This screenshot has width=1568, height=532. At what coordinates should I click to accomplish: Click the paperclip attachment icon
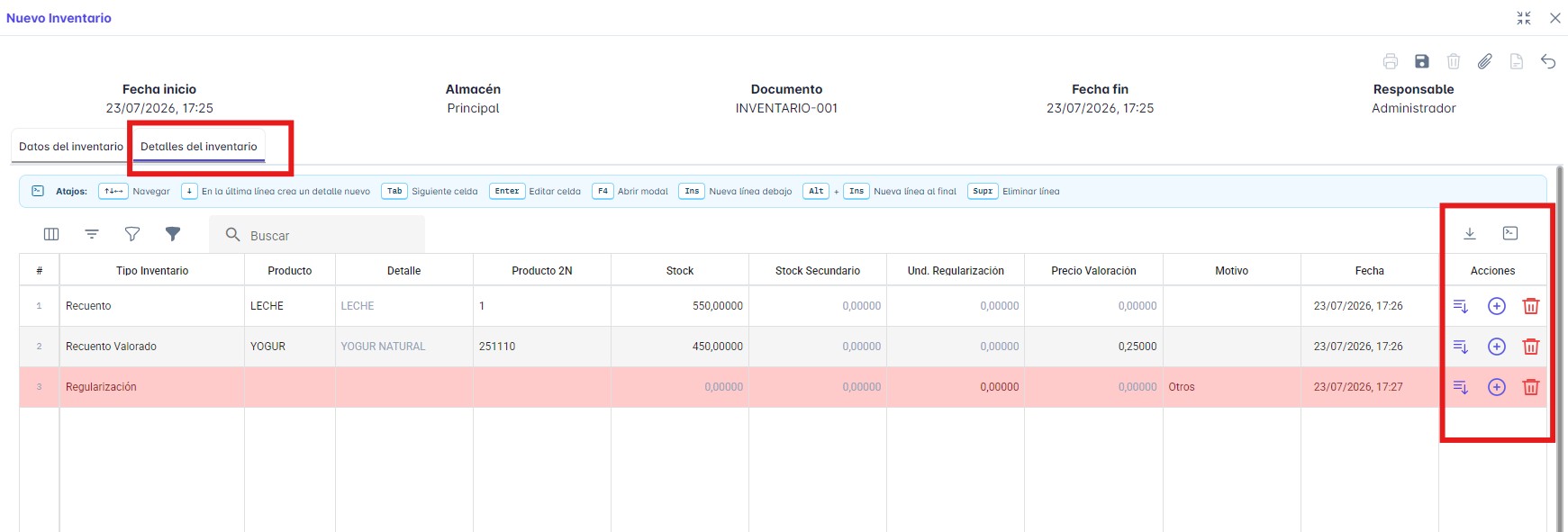1485,61
